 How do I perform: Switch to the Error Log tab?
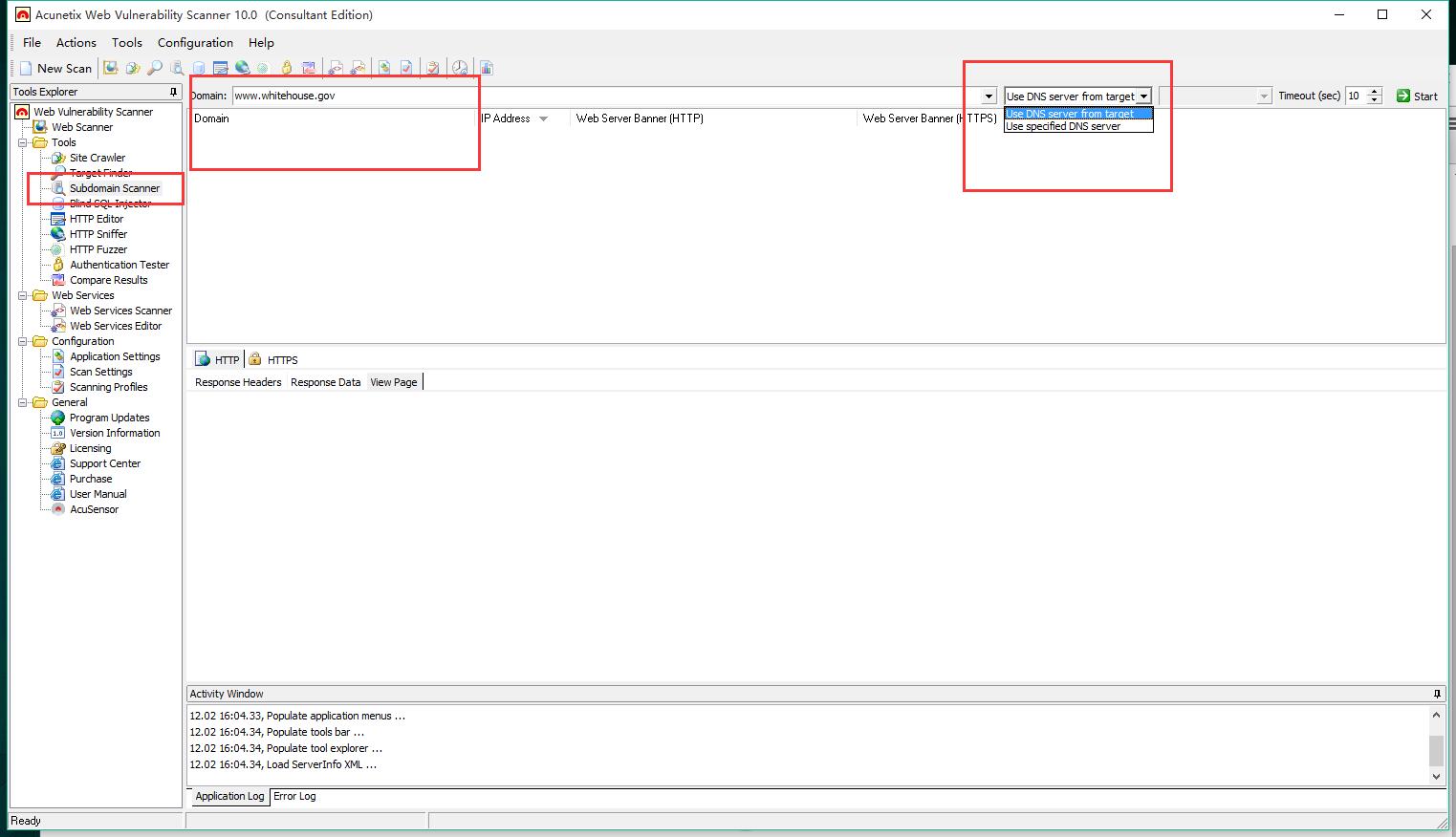[294, 796]
